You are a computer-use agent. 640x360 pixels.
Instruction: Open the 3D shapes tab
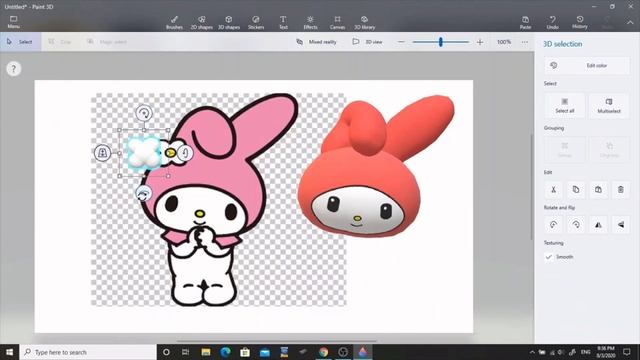point(229,22)
